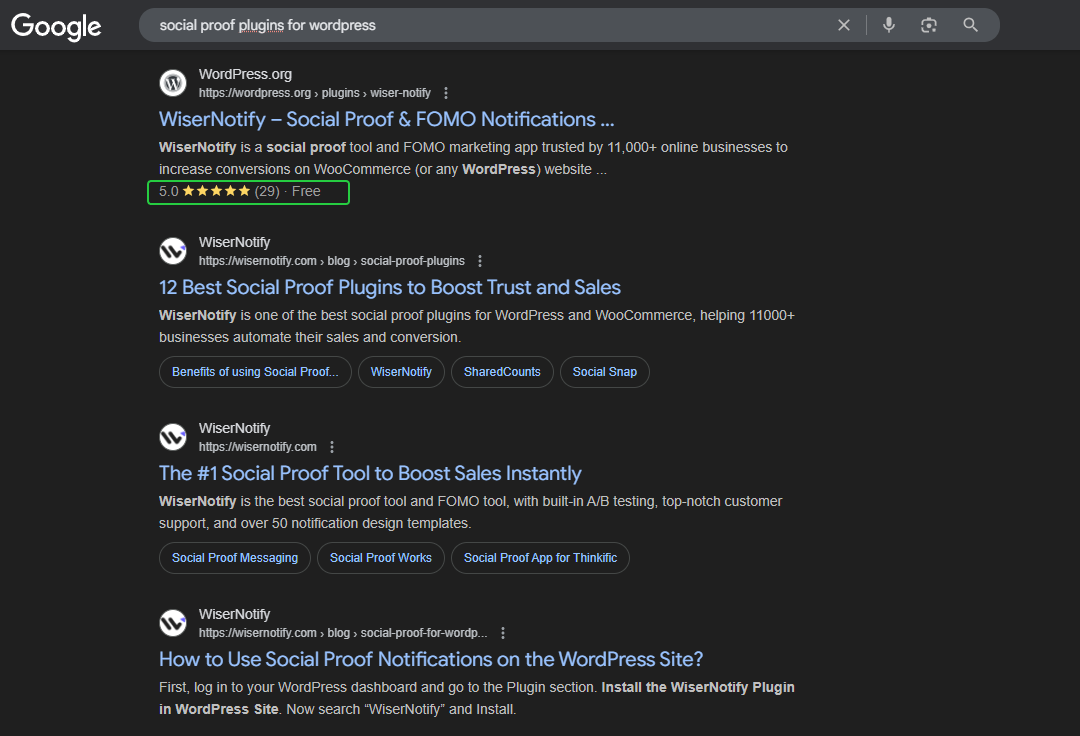The height and width of the screenshot is (736, 1080).
Task: Open three-dot menu for WordPress.org result
Action: click(446, 93)
